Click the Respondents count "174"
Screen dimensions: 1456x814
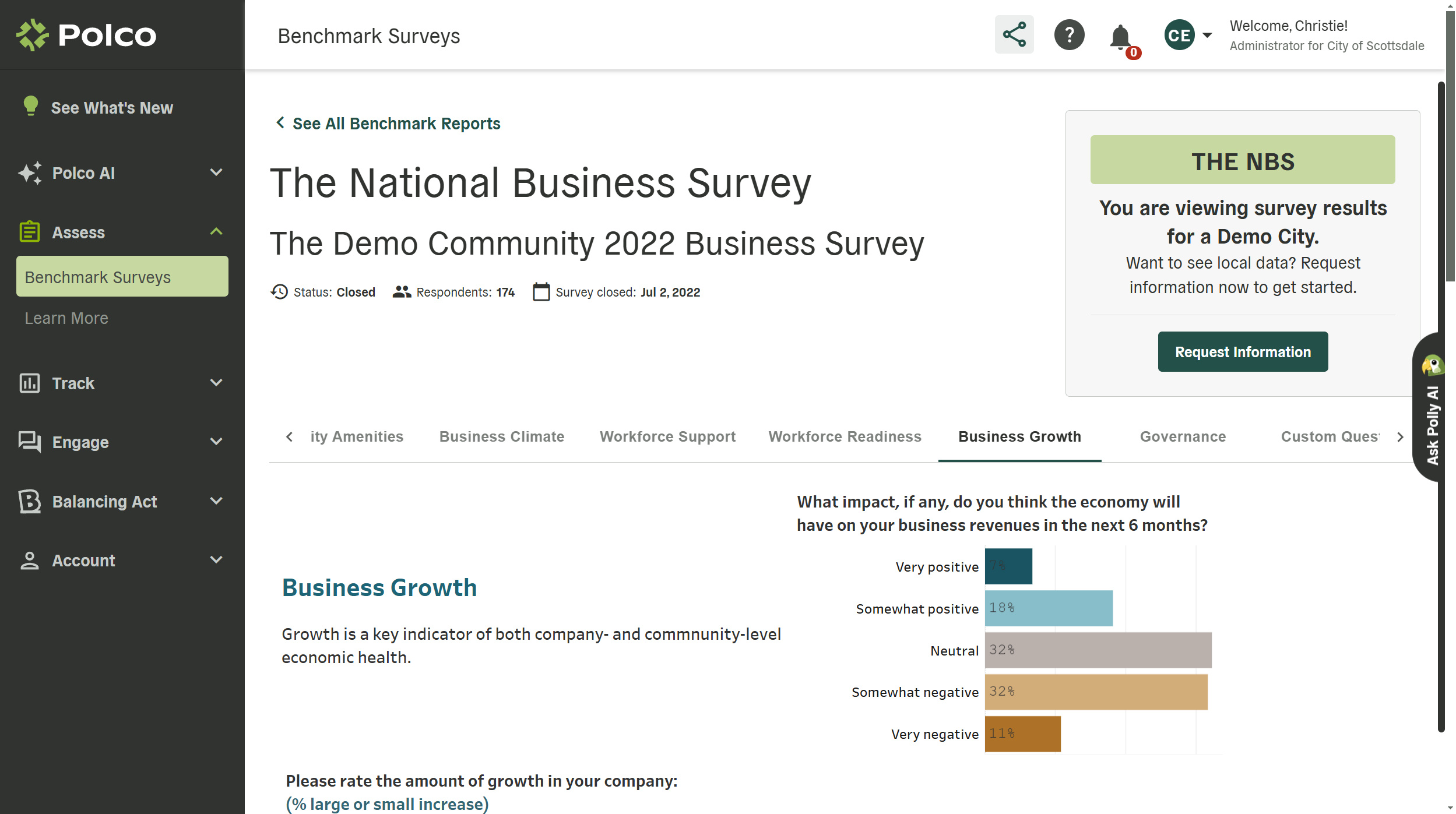click(x=505, y=293)
